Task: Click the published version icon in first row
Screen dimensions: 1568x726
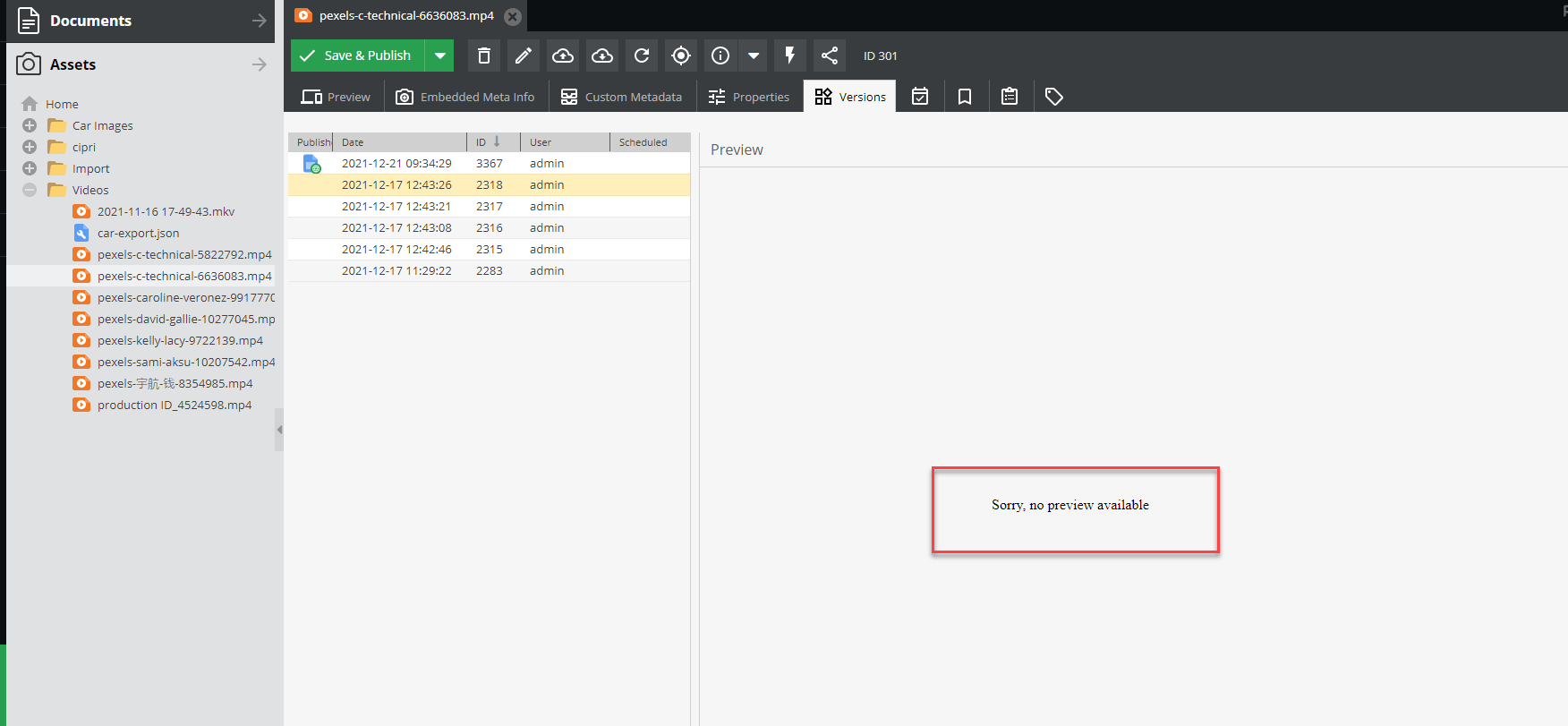Action: click(311, 164)
